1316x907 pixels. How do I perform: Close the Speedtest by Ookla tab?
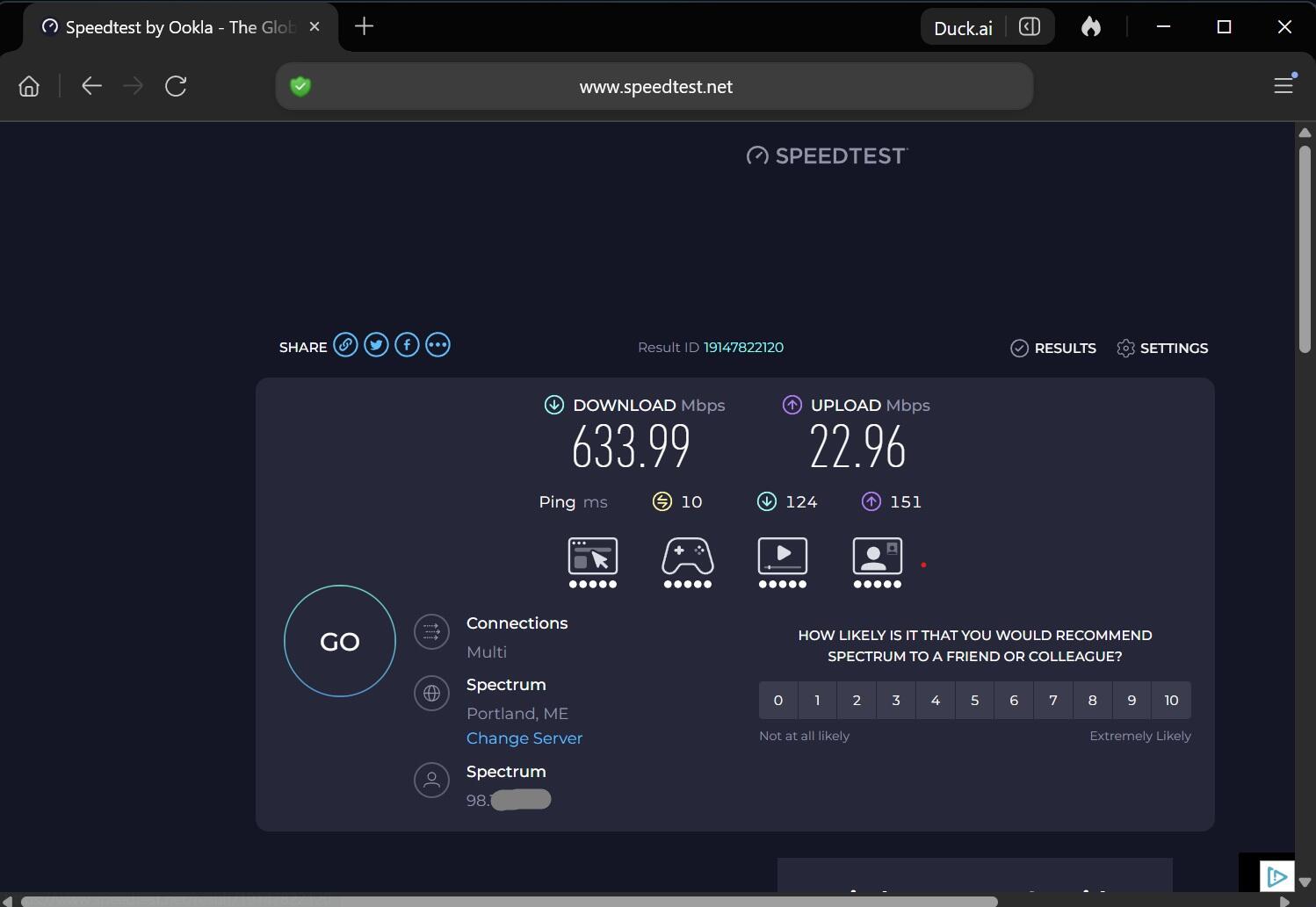pos(315,27)
